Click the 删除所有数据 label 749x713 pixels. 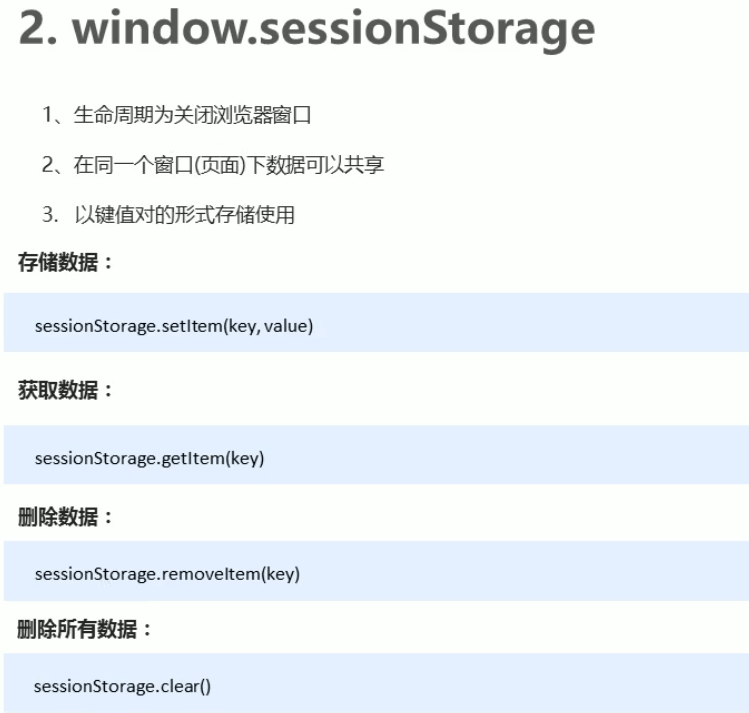[x=85, y=629]
